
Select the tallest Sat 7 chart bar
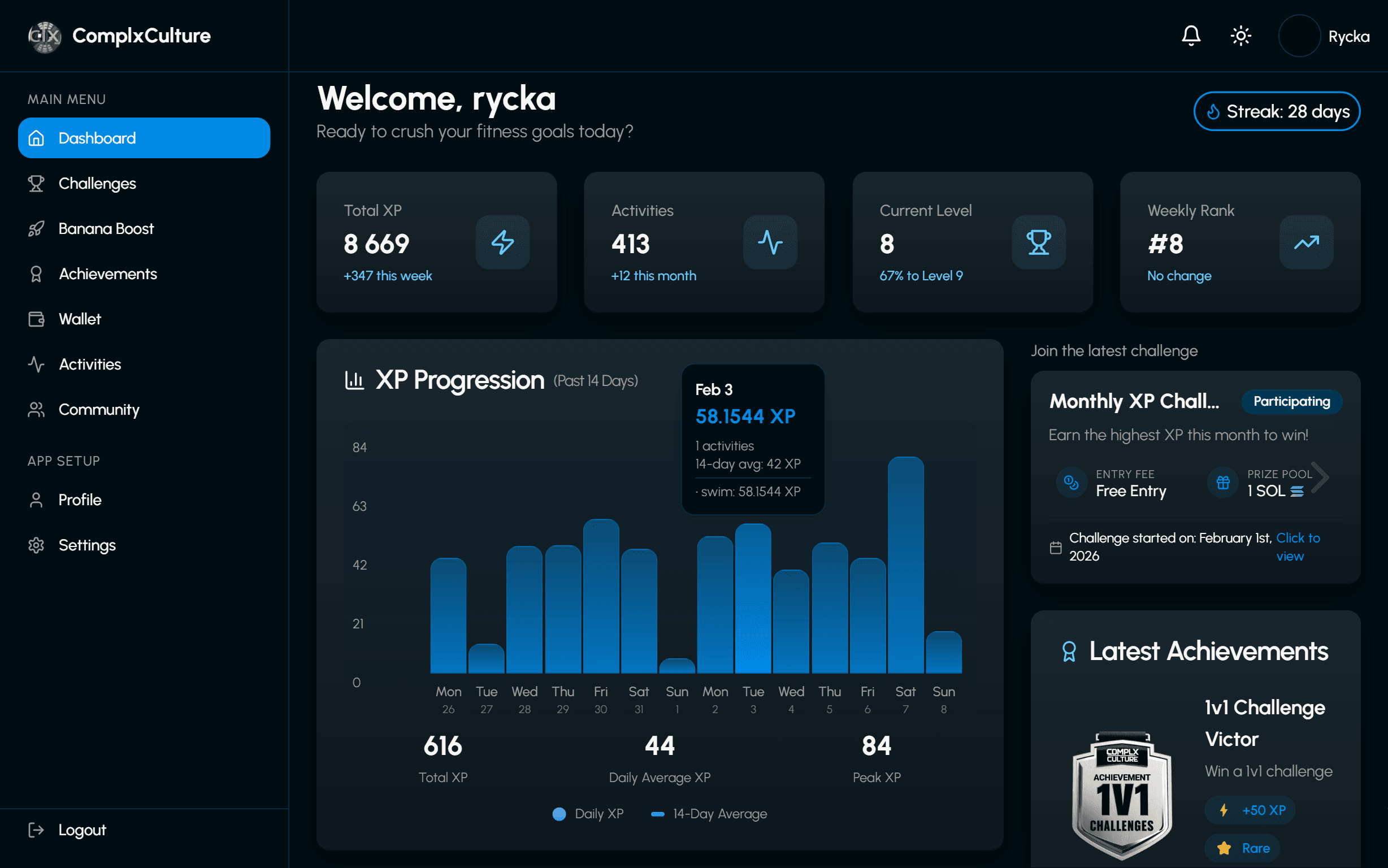905,565
